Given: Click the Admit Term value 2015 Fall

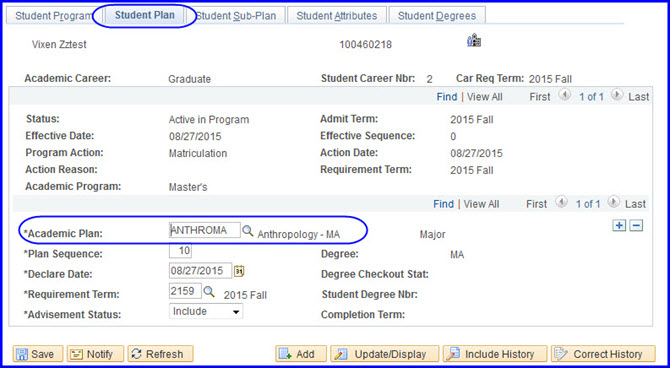Looking at the screenshot, I should 472,120.
